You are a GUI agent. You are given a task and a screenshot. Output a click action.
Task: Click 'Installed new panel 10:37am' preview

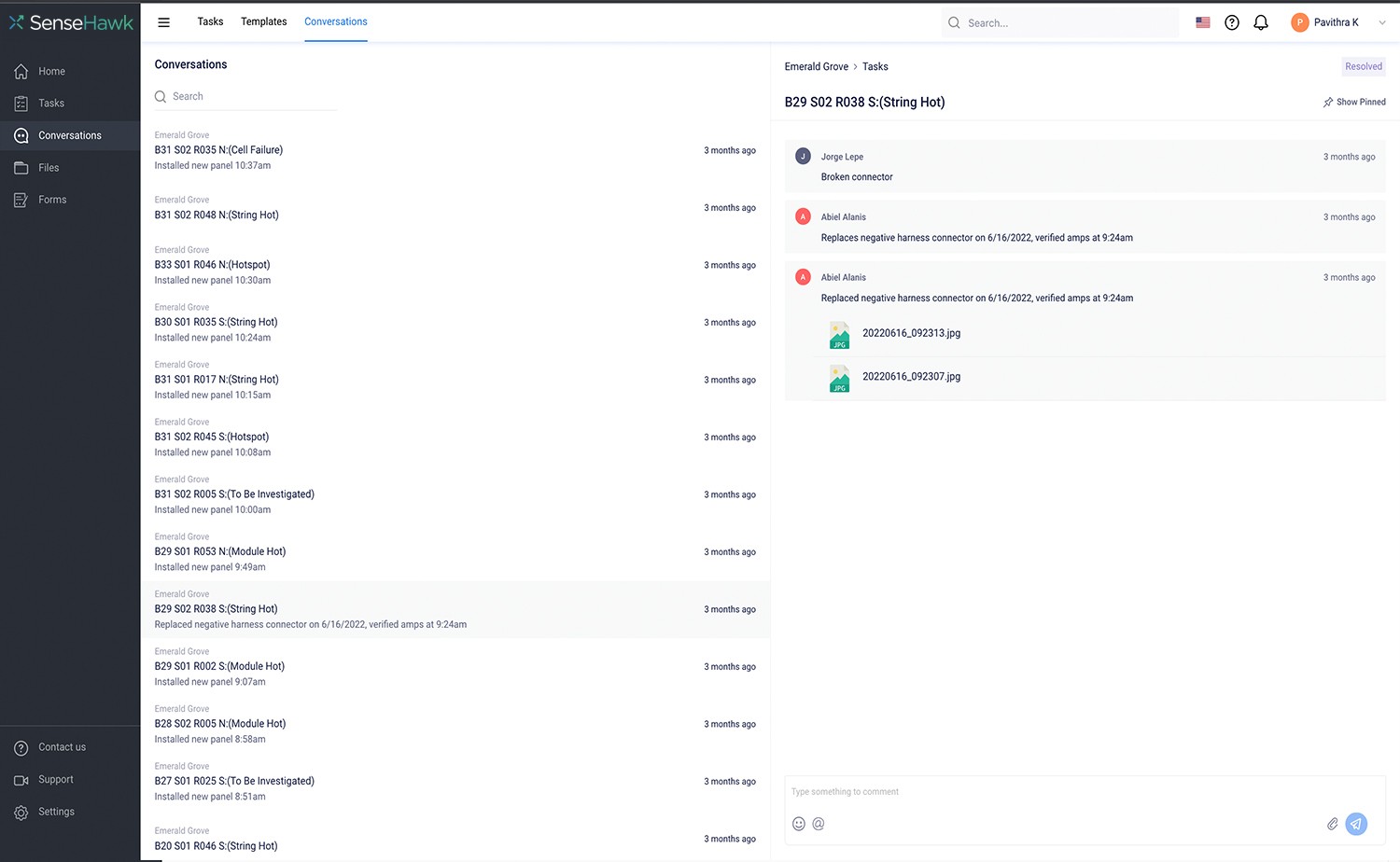coord(213,166)
